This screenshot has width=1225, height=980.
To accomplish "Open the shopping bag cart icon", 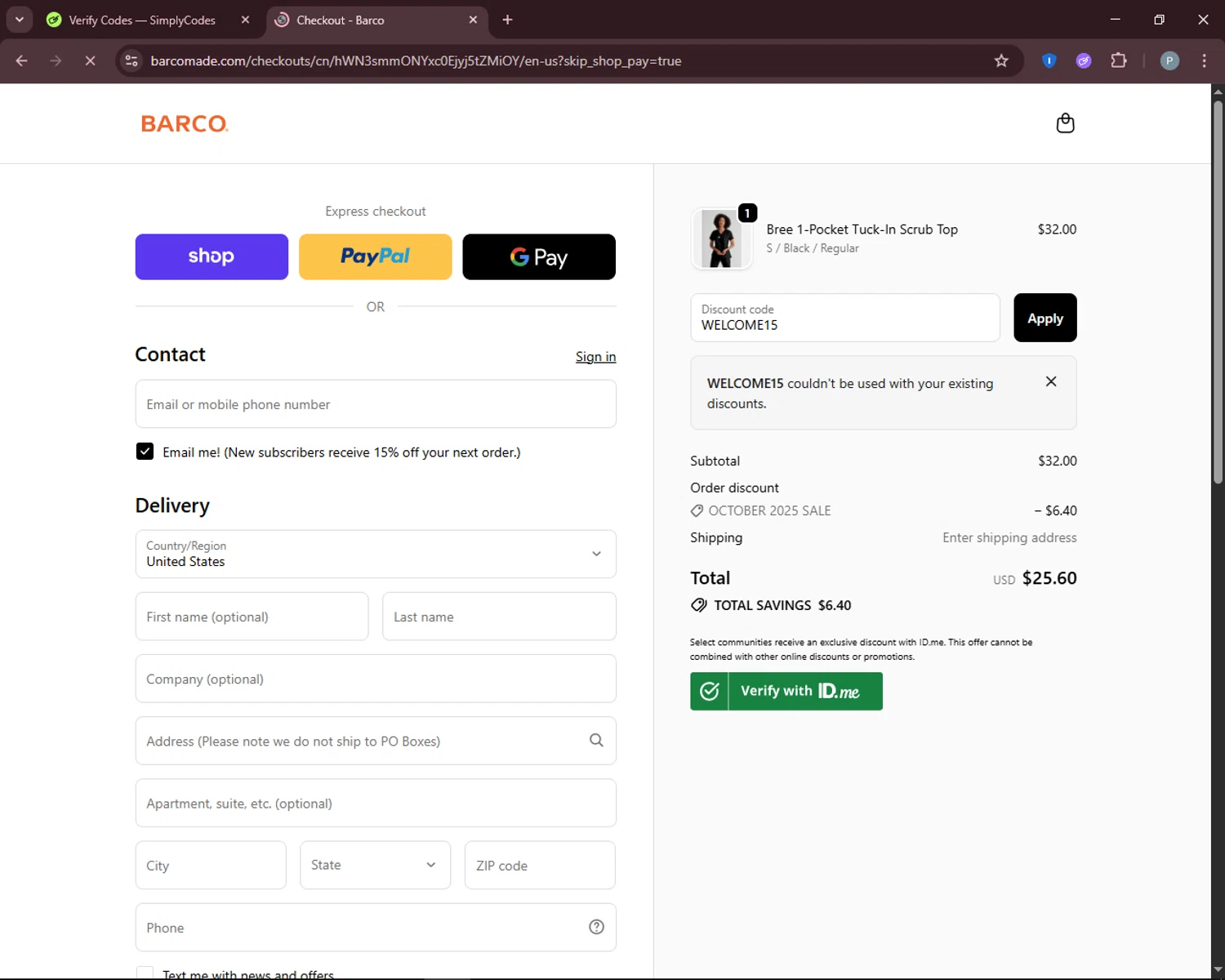I will (x=1065, y=123).
